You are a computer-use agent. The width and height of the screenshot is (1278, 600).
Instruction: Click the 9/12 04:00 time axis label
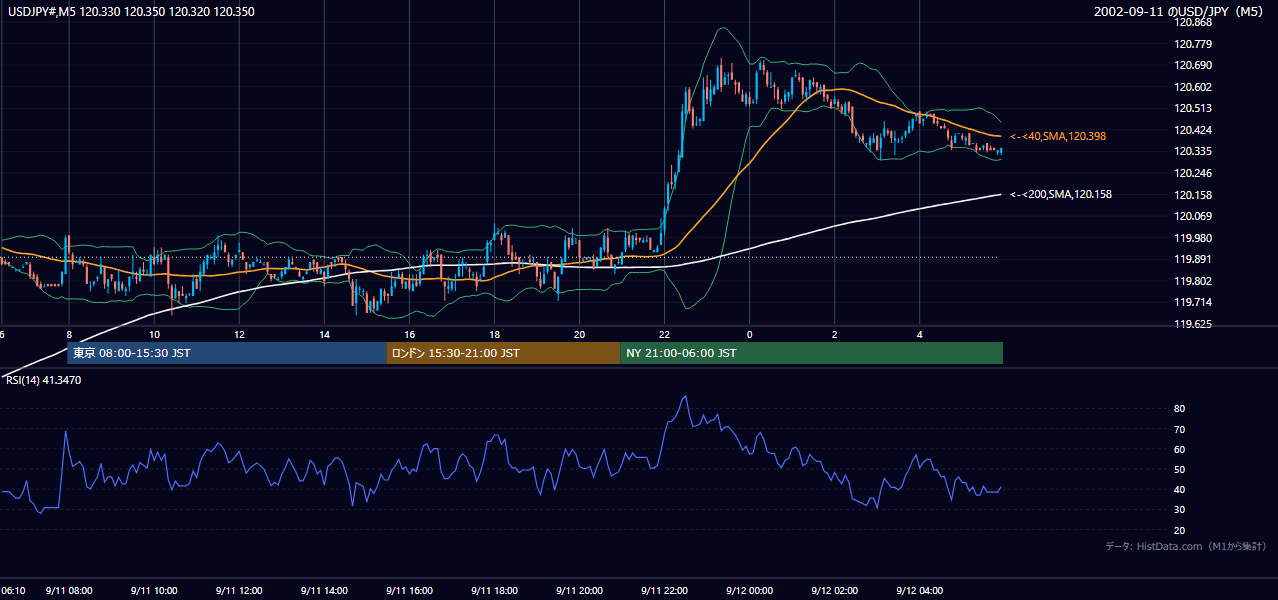click(920, 591)
